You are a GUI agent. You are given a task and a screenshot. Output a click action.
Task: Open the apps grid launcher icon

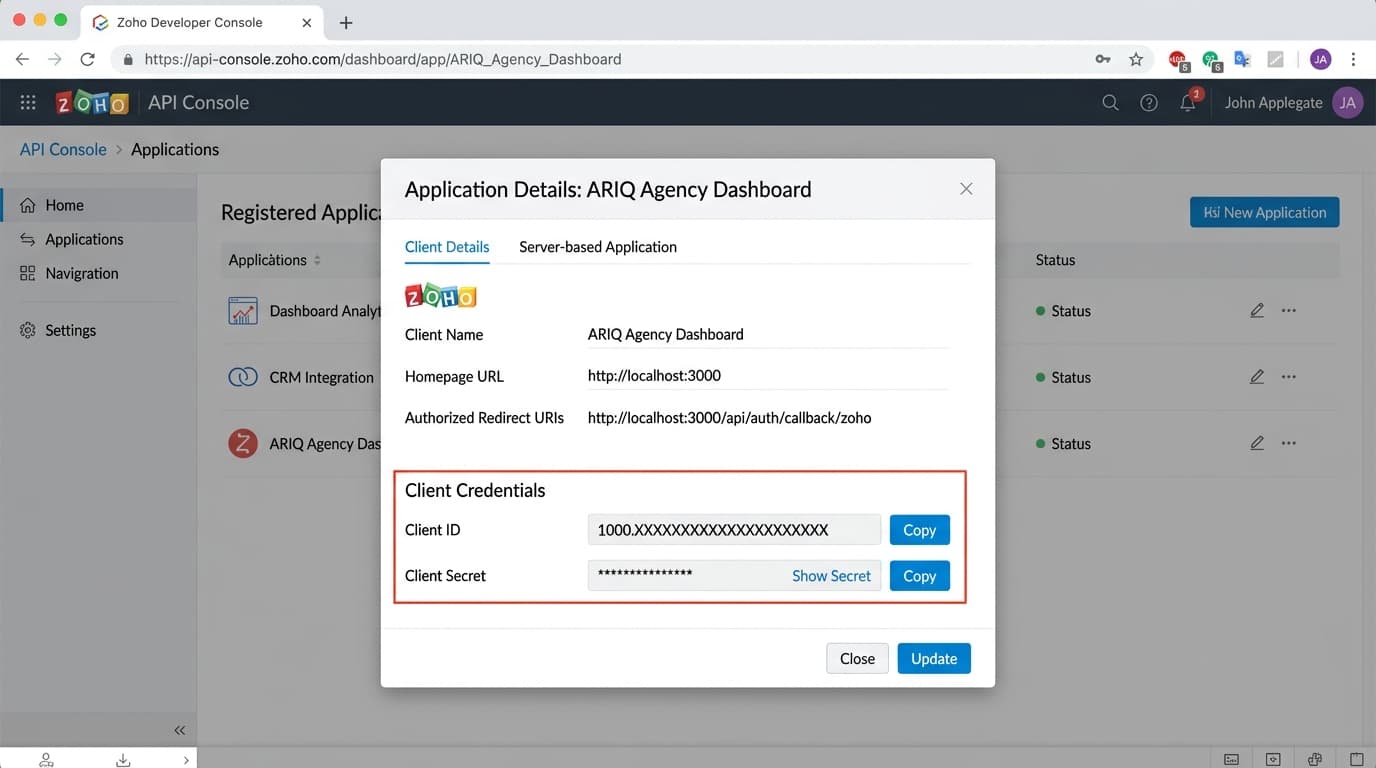coord(28,102)
